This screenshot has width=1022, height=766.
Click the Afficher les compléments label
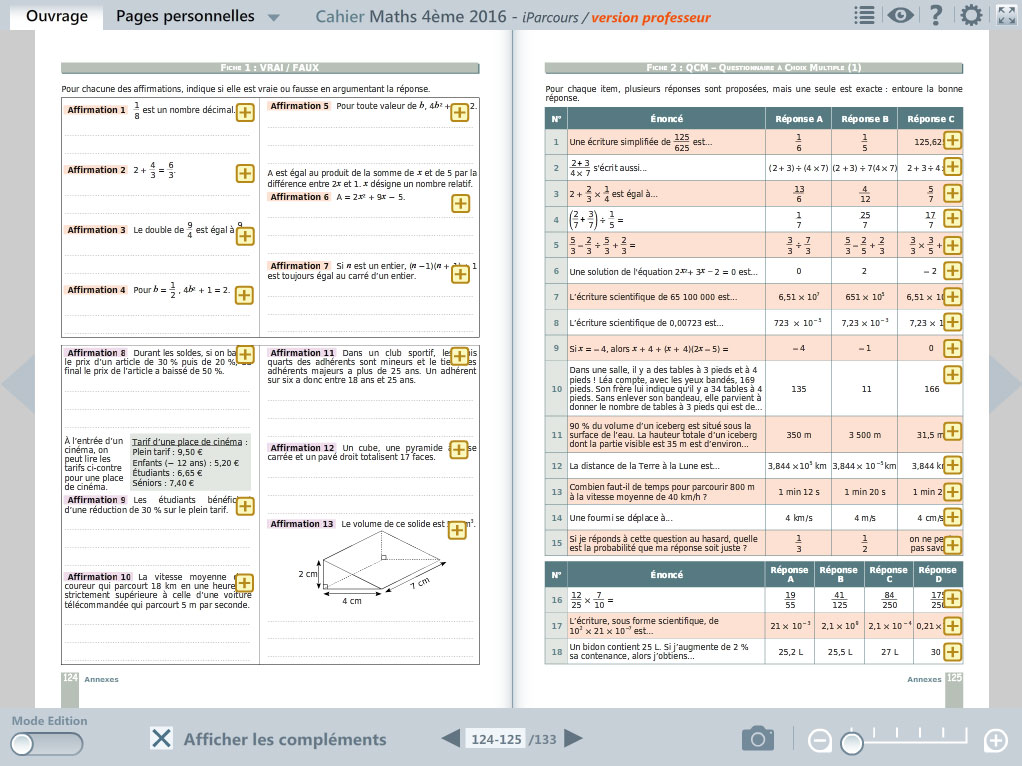point(285,739)
